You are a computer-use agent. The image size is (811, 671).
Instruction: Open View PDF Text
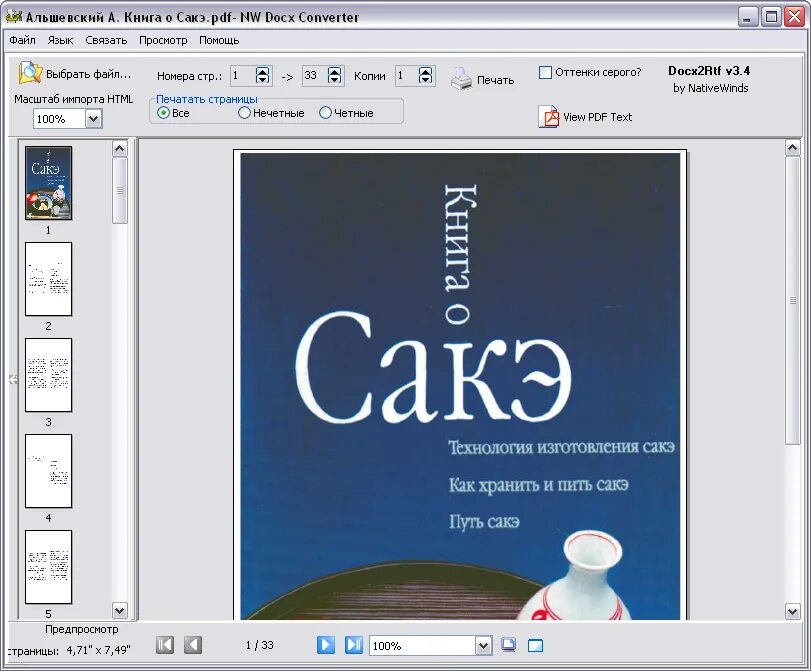(x=585, y=117)
